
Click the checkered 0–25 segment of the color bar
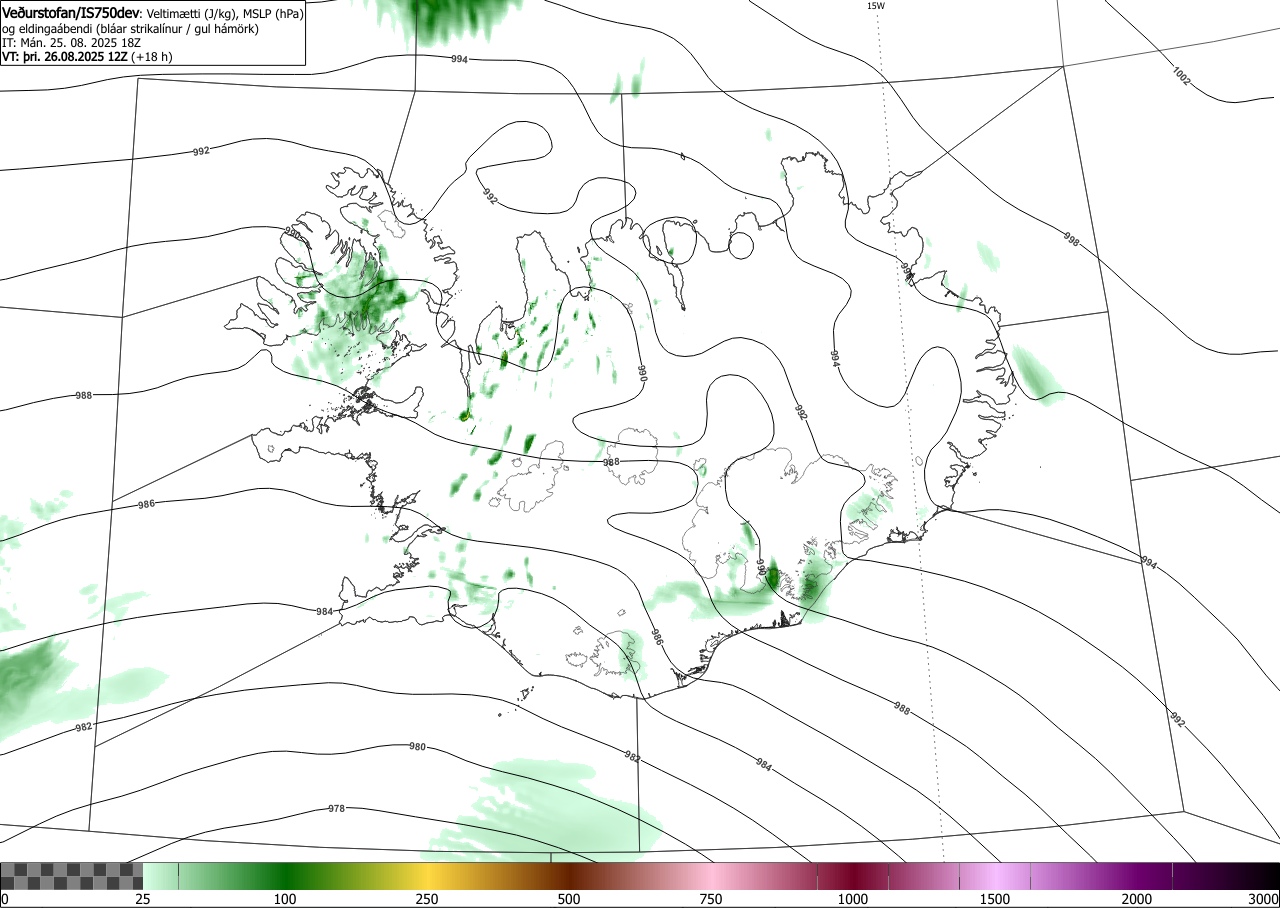(72, 876)
